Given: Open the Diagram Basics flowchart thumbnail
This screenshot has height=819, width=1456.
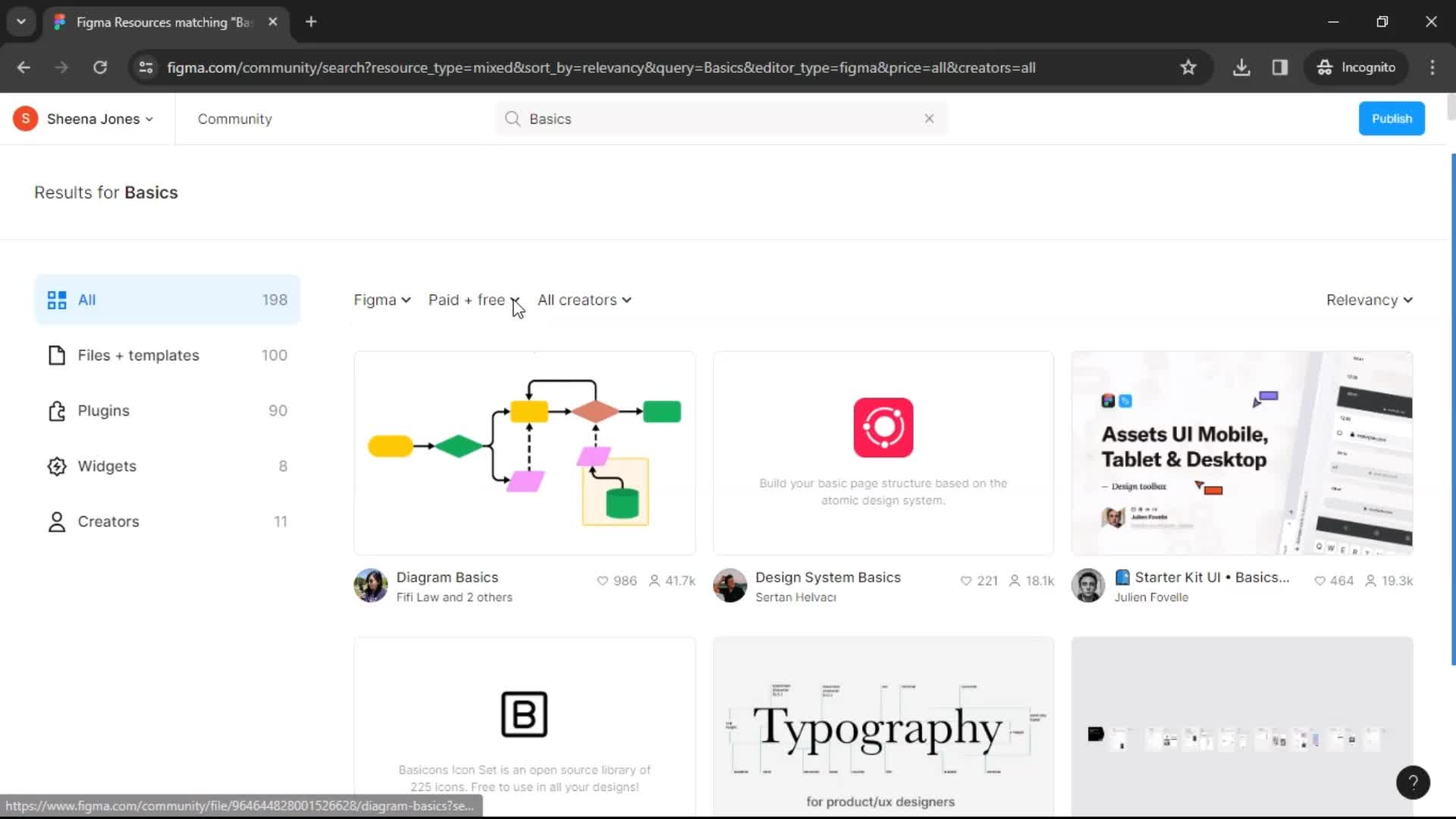Looking at the screenshot, I should click(x=525, y=453).
